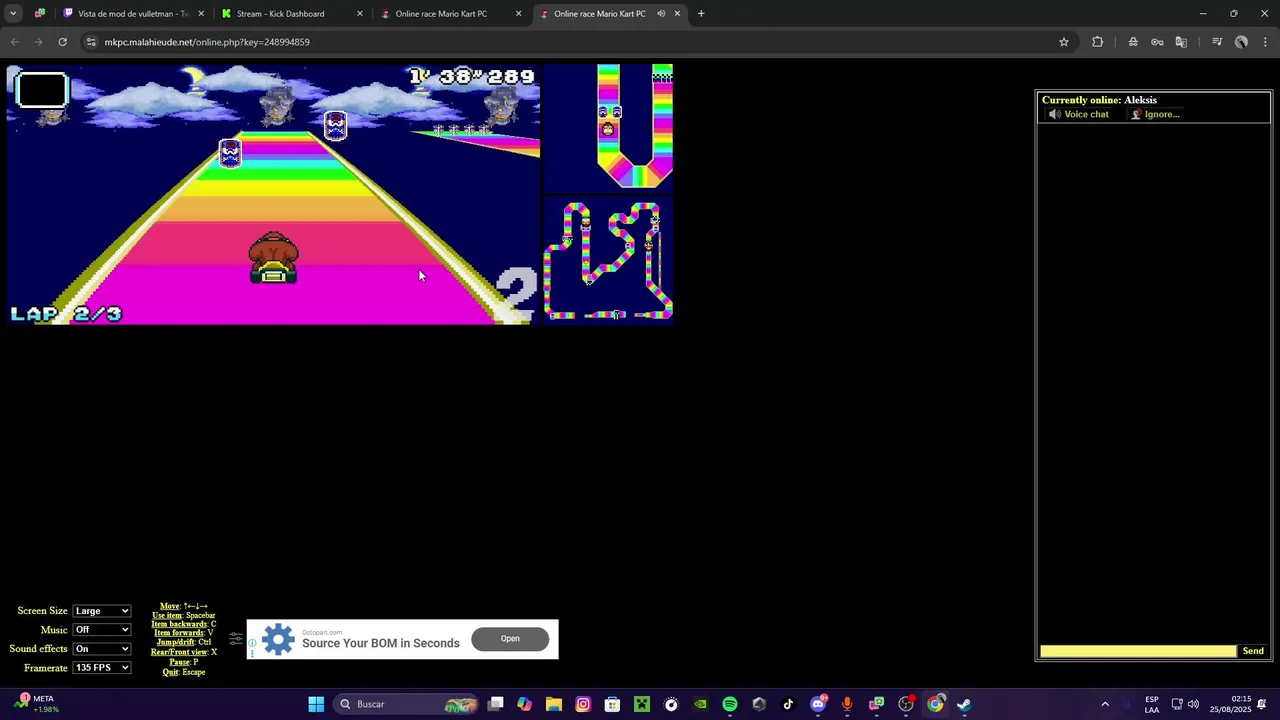
Task: Open TikTok from the taskbar
Action: click(788, 704)
